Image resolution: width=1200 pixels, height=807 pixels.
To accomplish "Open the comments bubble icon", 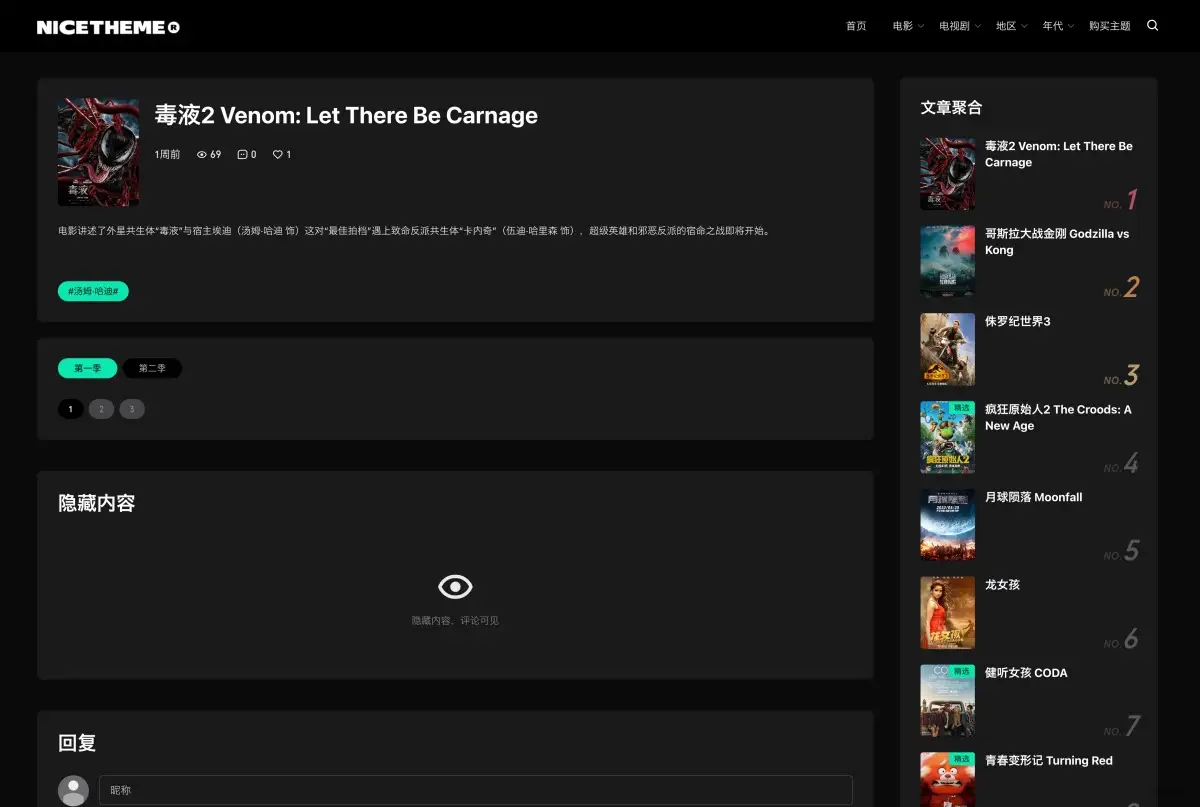I will point(240,154).
